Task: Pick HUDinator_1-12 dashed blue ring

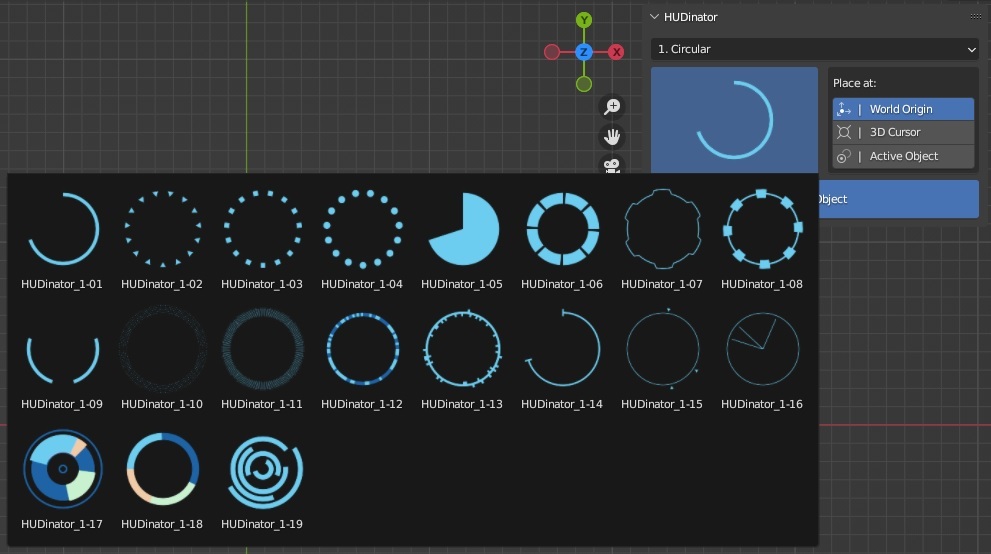Action: pos(362,349)
